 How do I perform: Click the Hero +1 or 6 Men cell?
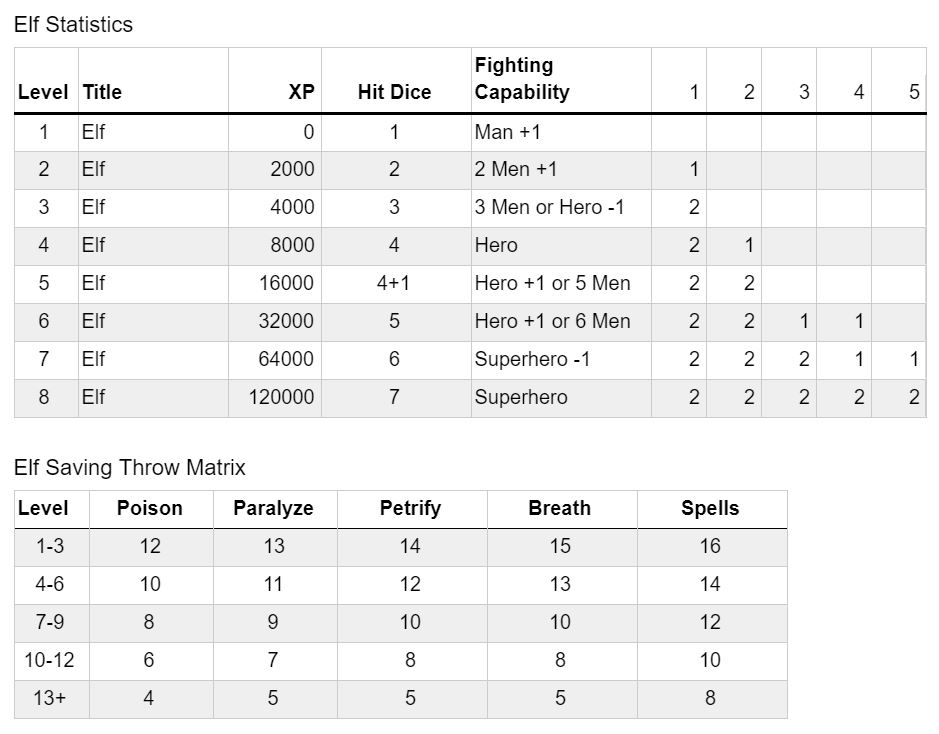click(552, 321)
